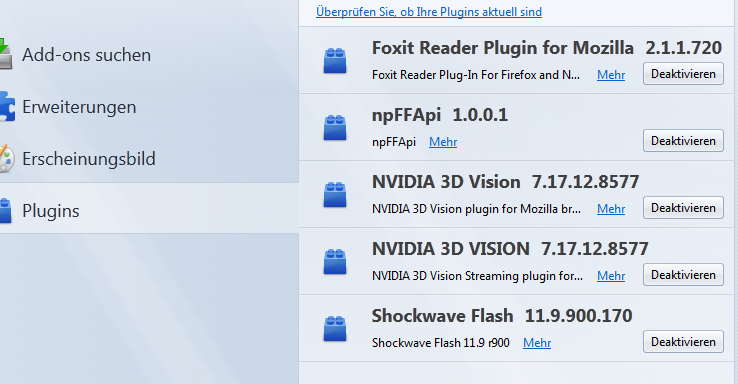This screenshot has width=738, height=384.
Task: Open Mehr link for NVIDIA 3D Vision plugin for Mozilla
Action: [x=611, y=209]
